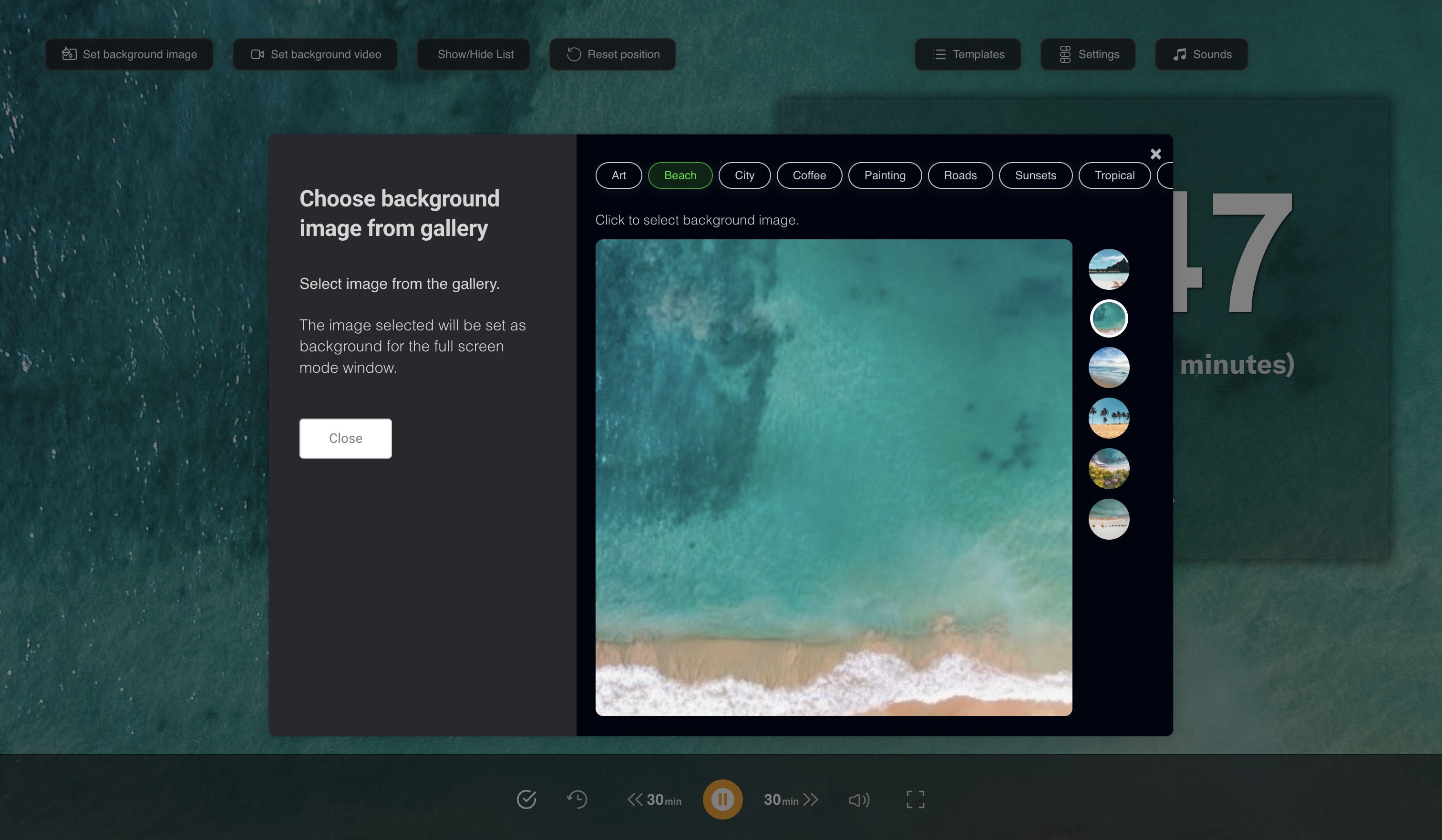Open the Sounds panel

[1202, 54]
